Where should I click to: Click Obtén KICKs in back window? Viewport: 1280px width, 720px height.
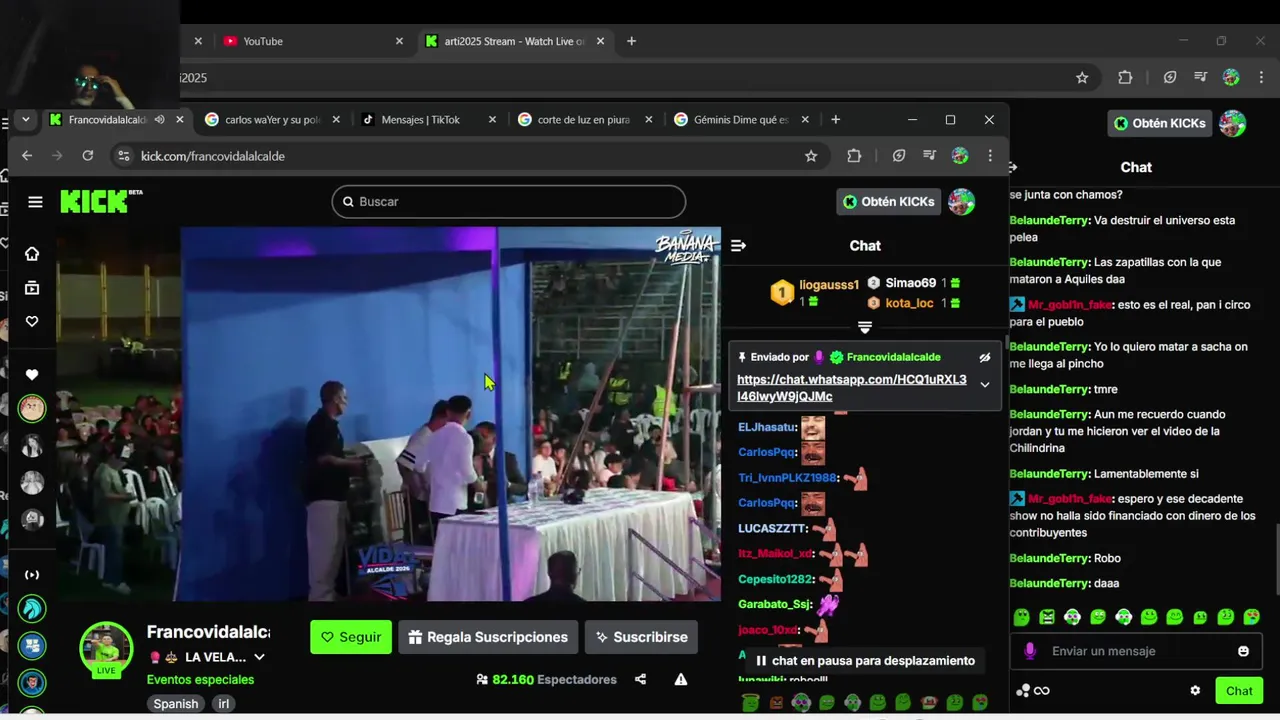(x=1160, y=123)
